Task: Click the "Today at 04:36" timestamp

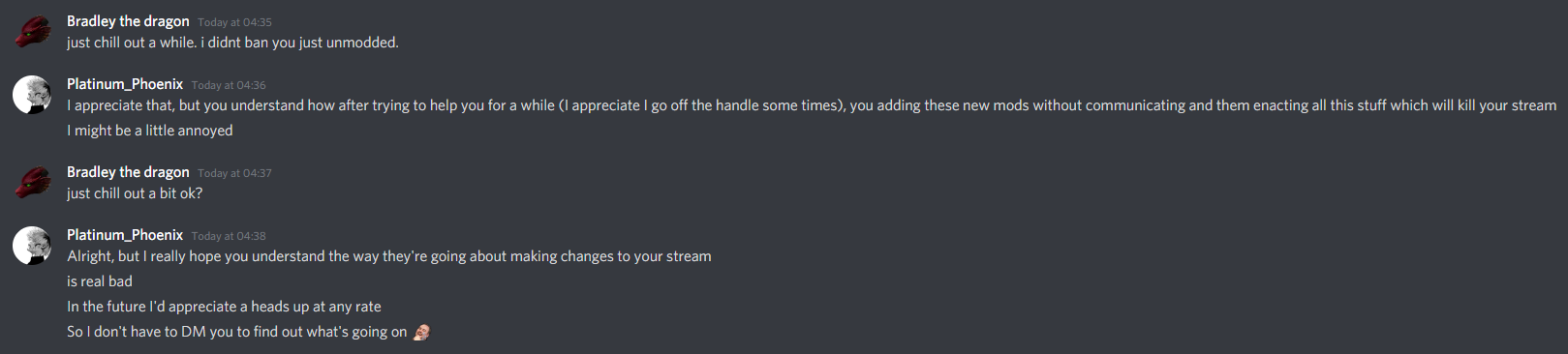Action: click(229, 85)
